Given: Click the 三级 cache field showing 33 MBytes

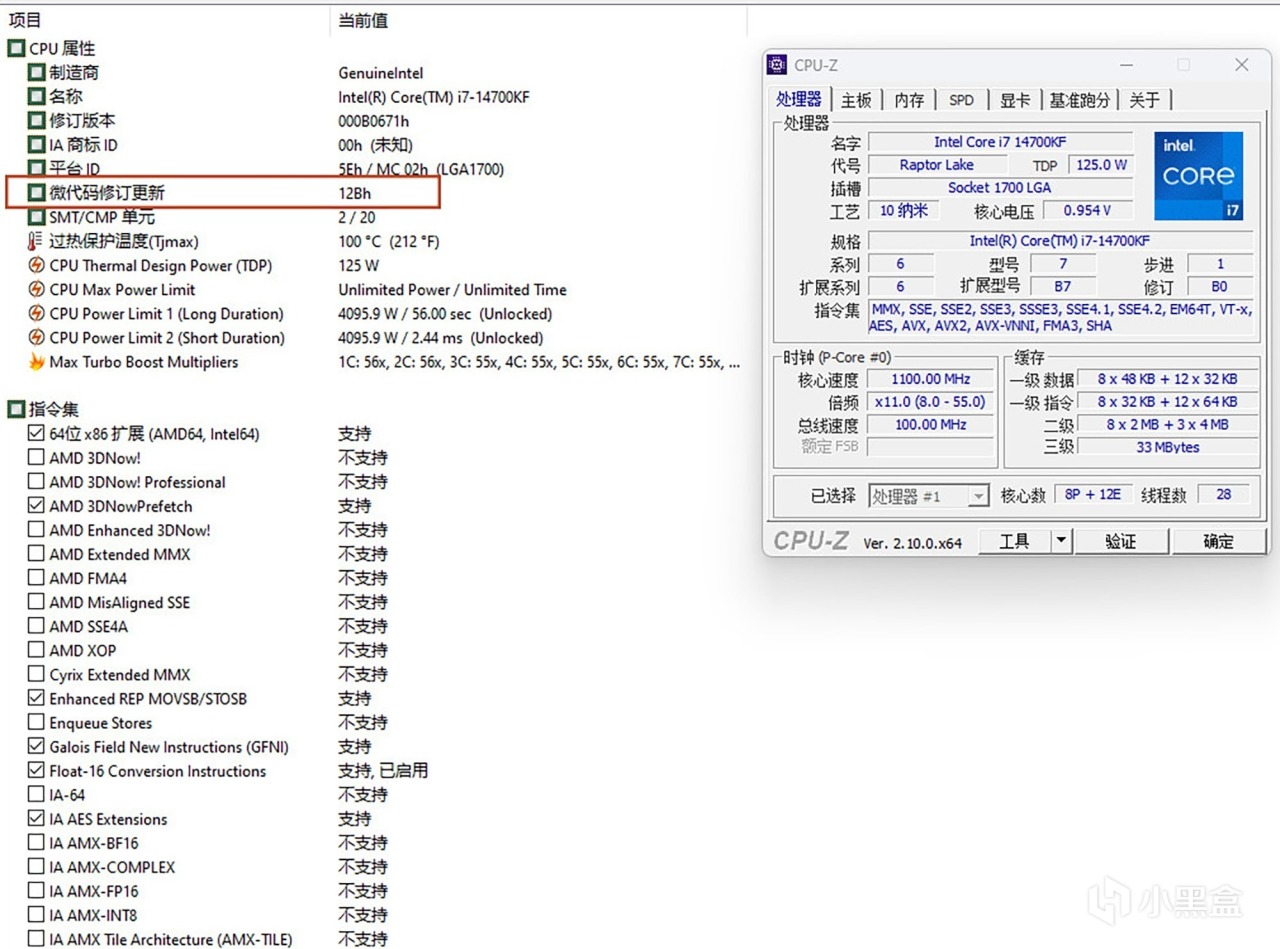Looking at the screenshot, I should tap(1168, 447).
